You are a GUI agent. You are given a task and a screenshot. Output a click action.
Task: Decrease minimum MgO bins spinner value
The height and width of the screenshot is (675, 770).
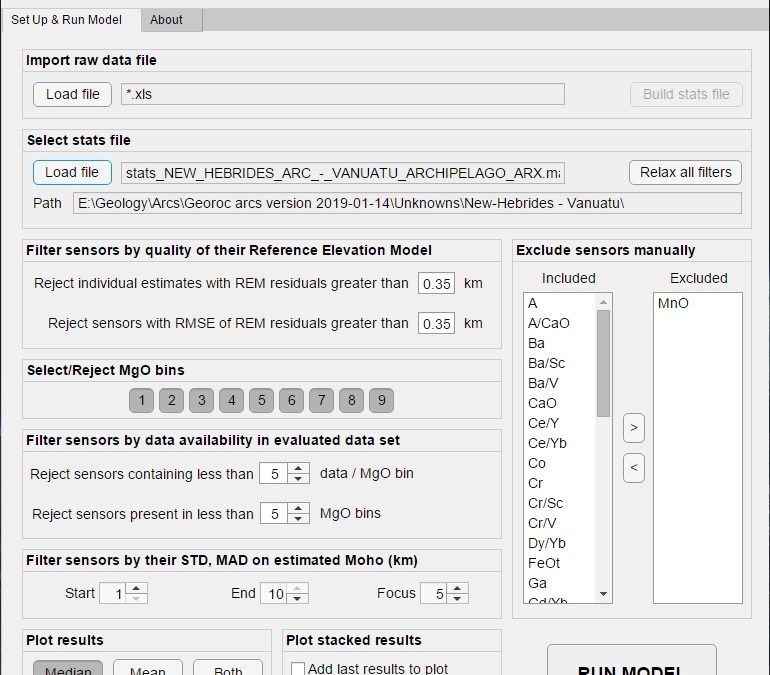point(298,519)
